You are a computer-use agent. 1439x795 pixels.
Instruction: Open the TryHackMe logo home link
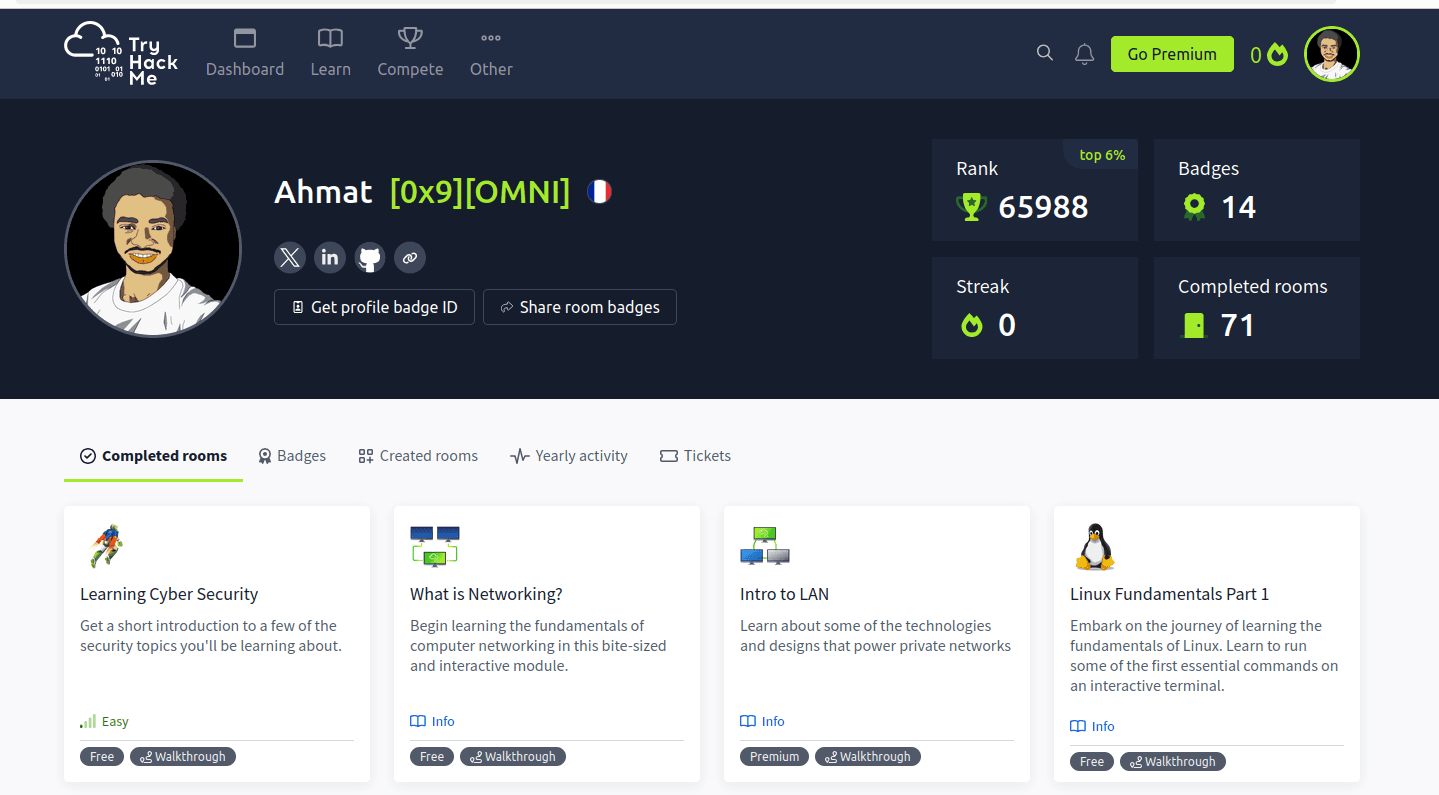click(x=121, y=53)
